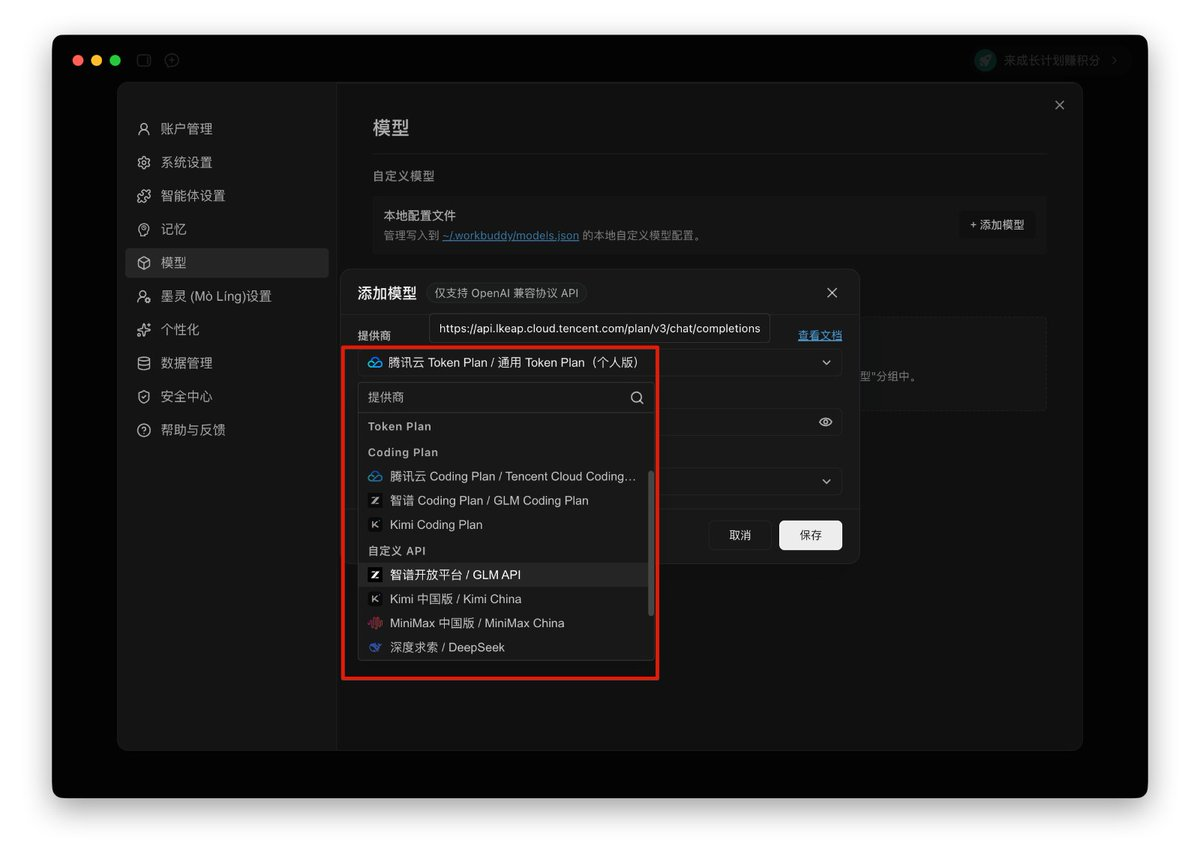The width and height of the screenshot is (1200, 868).
Task: Click the 来成长计划赚积分 button
Action: (1048, 61)
